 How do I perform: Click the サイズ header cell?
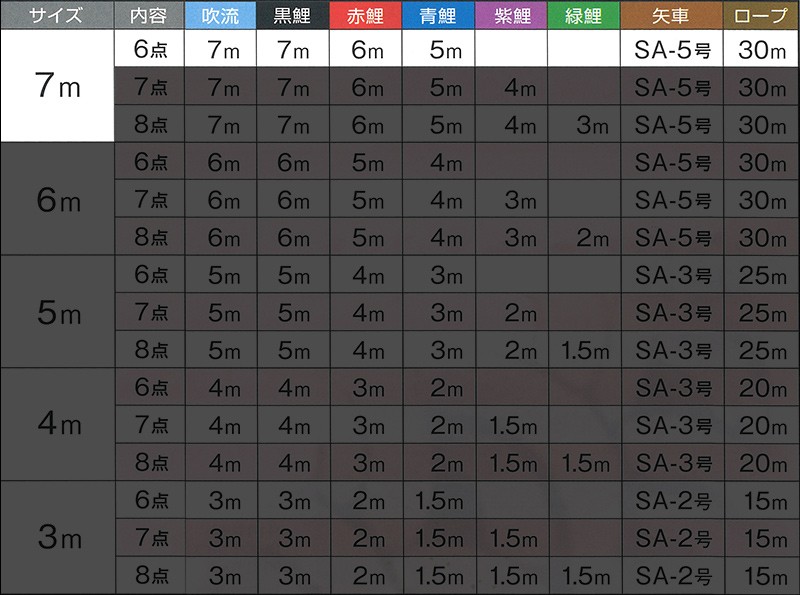tap(56, 15)
